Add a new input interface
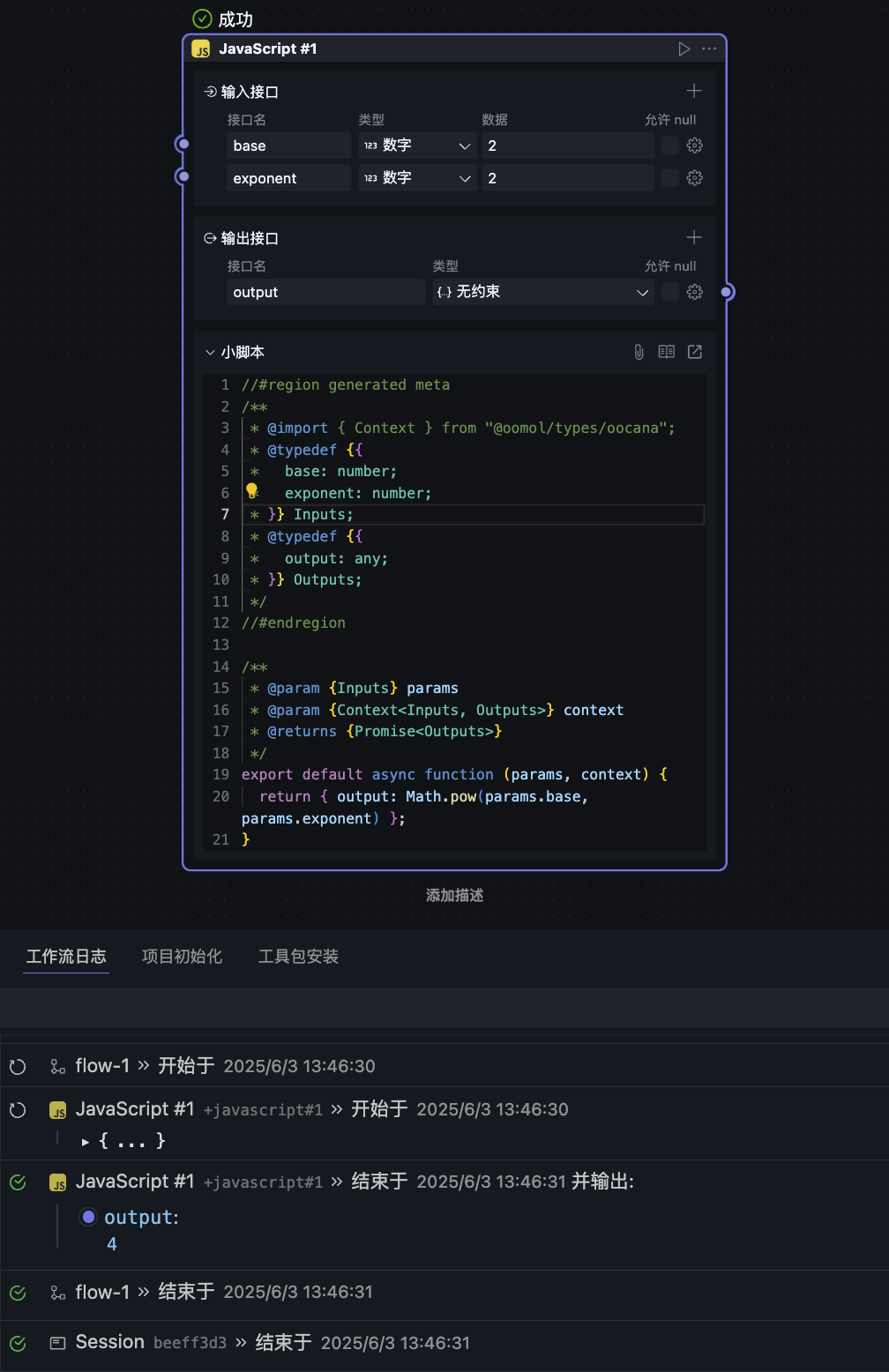 [x=694, y=91]
